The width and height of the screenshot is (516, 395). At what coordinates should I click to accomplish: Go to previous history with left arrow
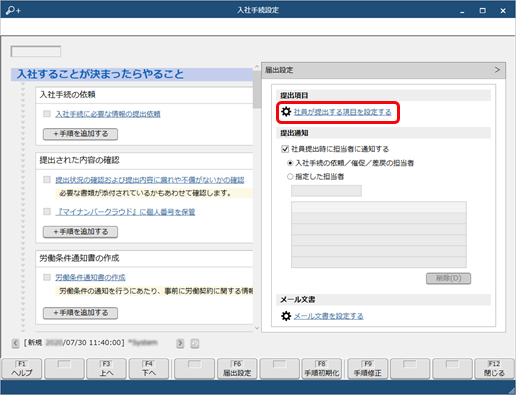click(15, 343)
